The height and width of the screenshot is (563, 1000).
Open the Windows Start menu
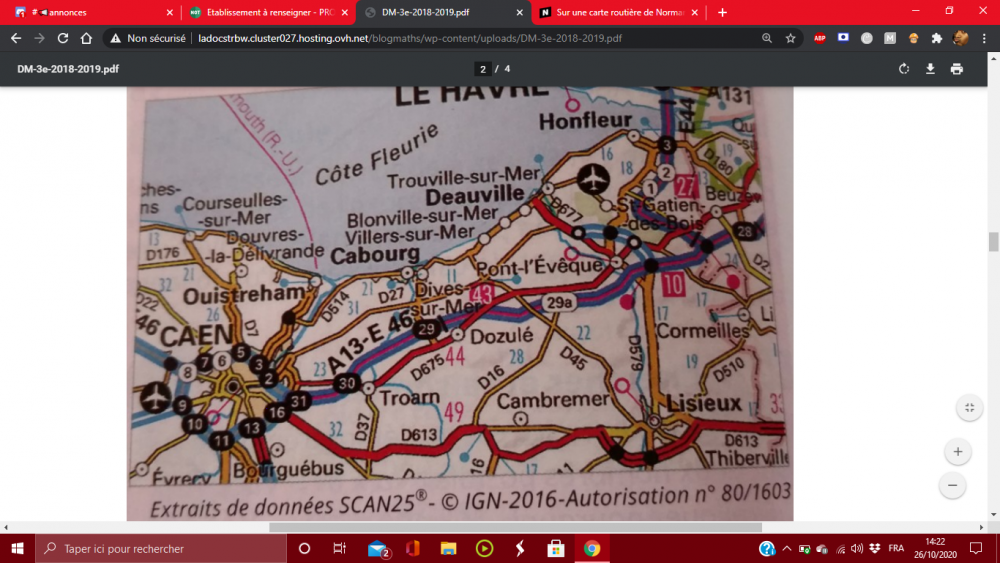click(x=17, y=548)
